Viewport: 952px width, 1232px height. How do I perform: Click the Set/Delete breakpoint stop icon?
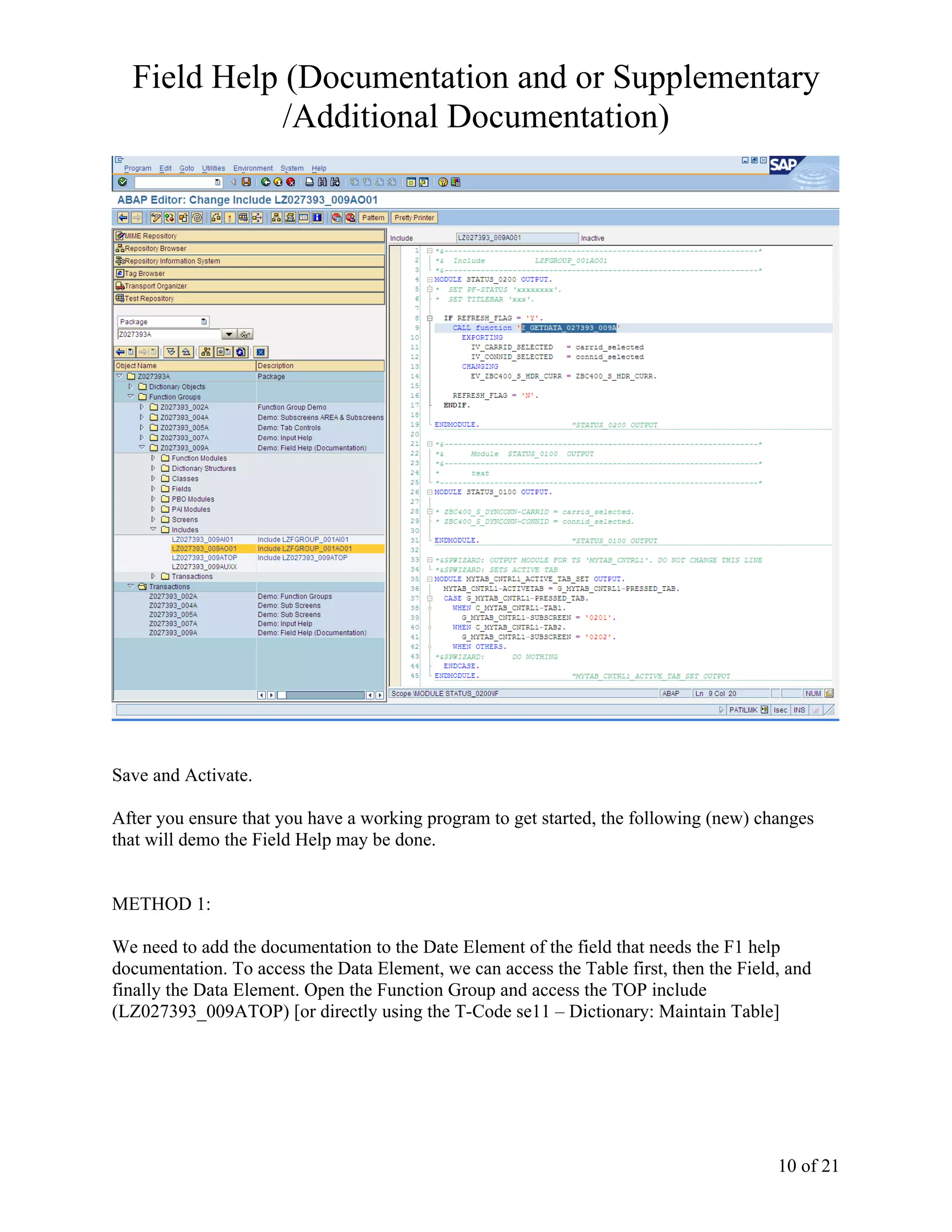(x=337, y=218)
